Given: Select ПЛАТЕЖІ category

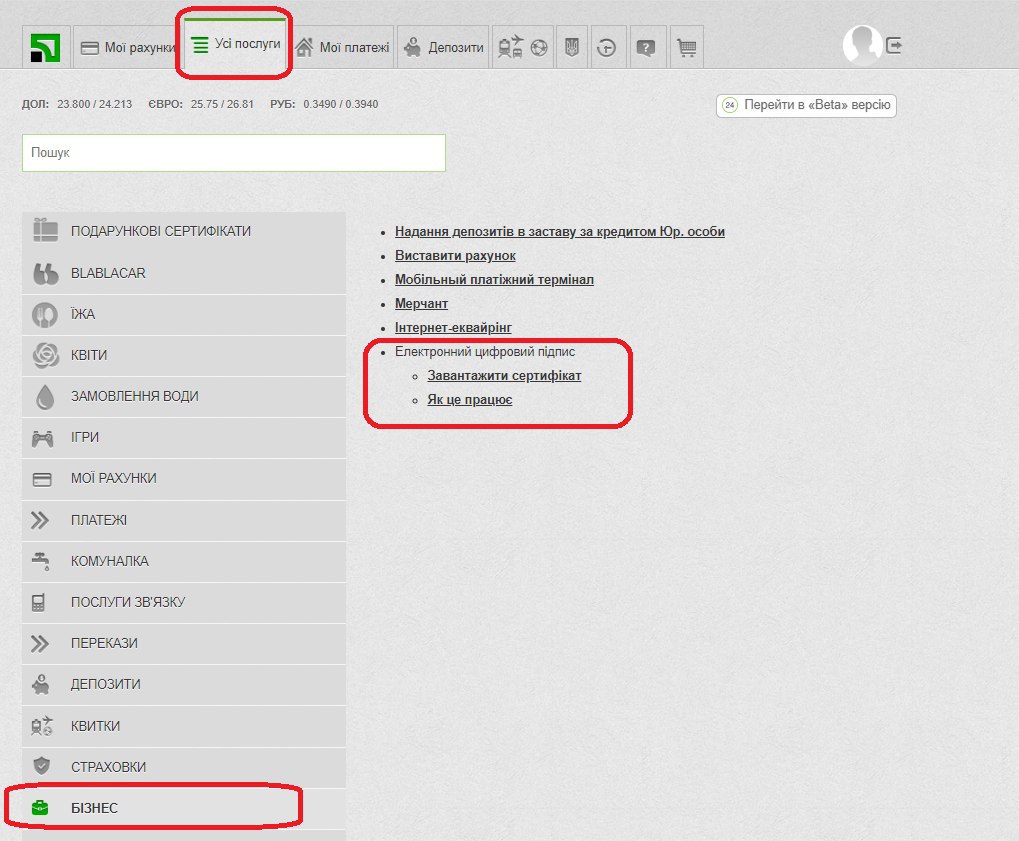Looking at the screenshot, I should [184, 521].
